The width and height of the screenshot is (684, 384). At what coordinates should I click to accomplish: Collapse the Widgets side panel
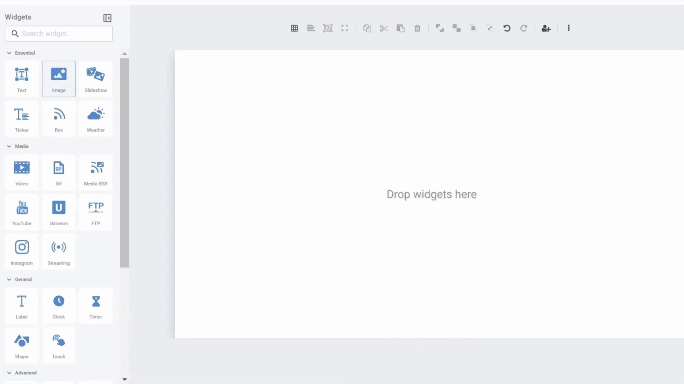pyautogui.click(x=107, y=18)
